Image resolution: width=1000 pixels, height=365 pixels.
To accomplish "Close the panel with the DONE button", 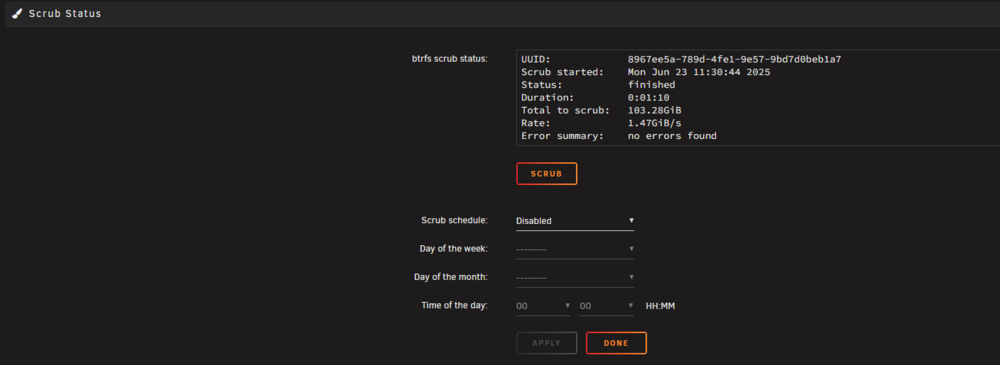I will tap(616, 343).
